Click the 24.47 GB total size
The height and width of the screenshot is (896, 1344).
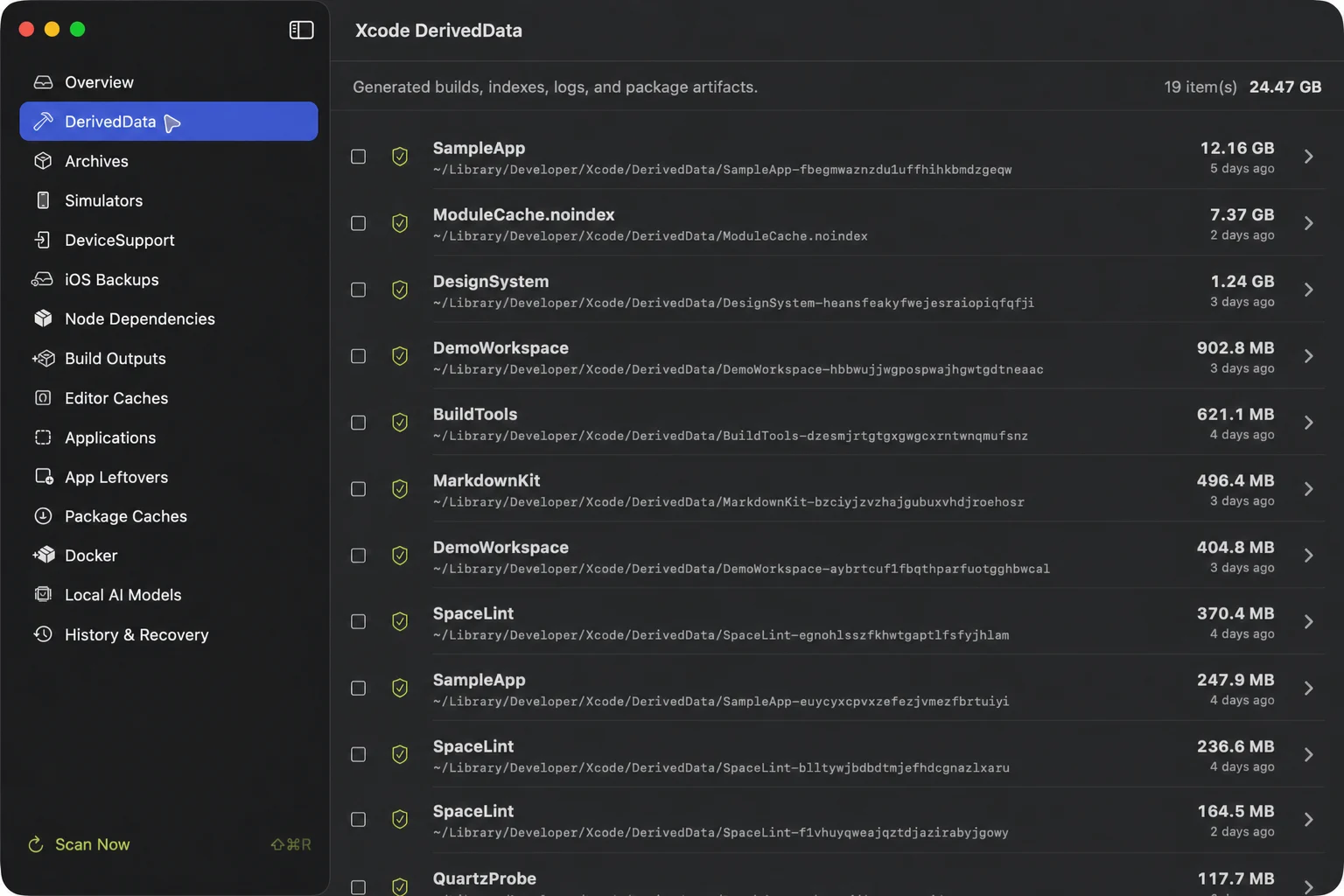point(1285,87)
